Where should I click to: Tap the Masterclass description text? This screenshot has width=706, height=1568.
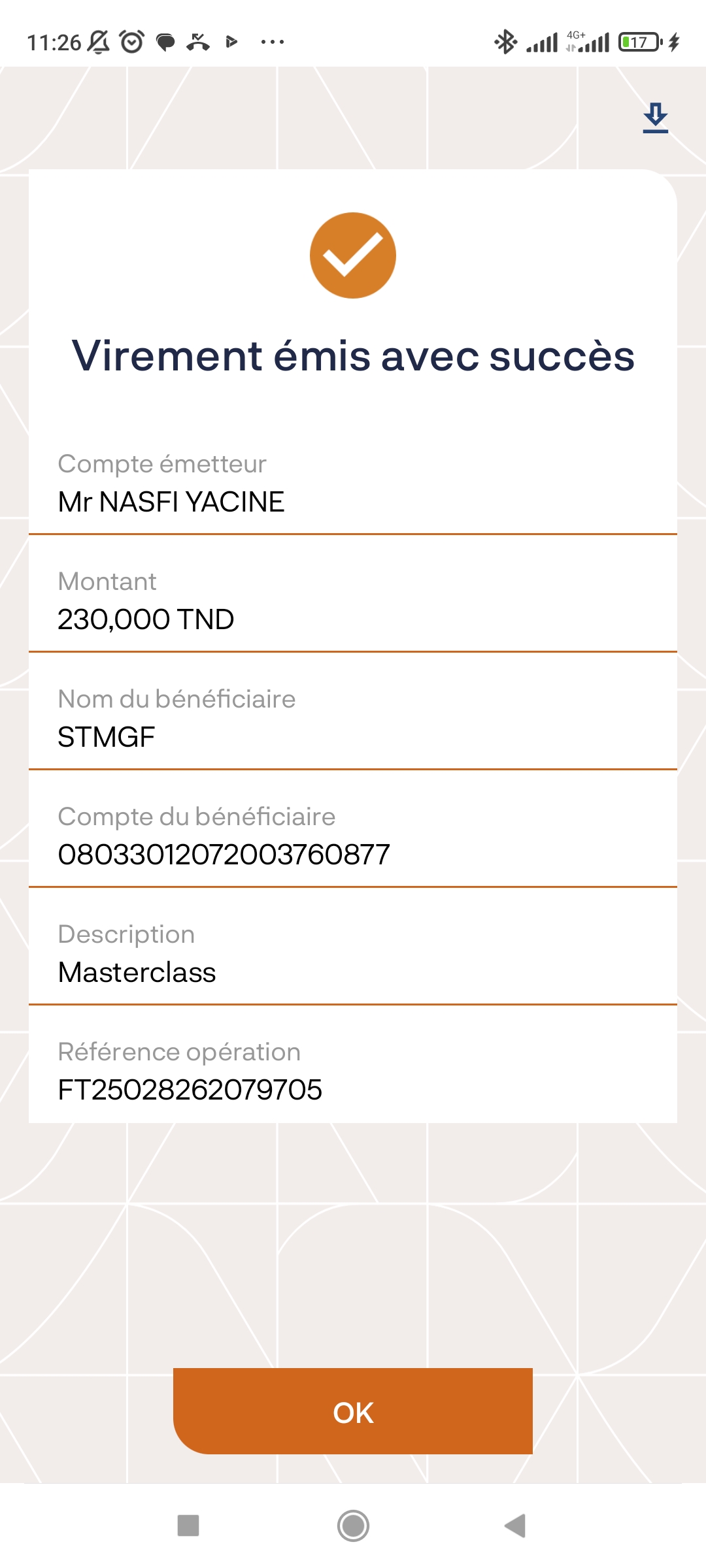137,972
